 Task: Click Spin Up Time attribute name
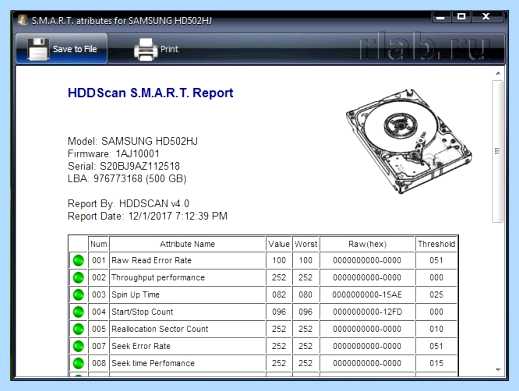[x=135, y=295]
